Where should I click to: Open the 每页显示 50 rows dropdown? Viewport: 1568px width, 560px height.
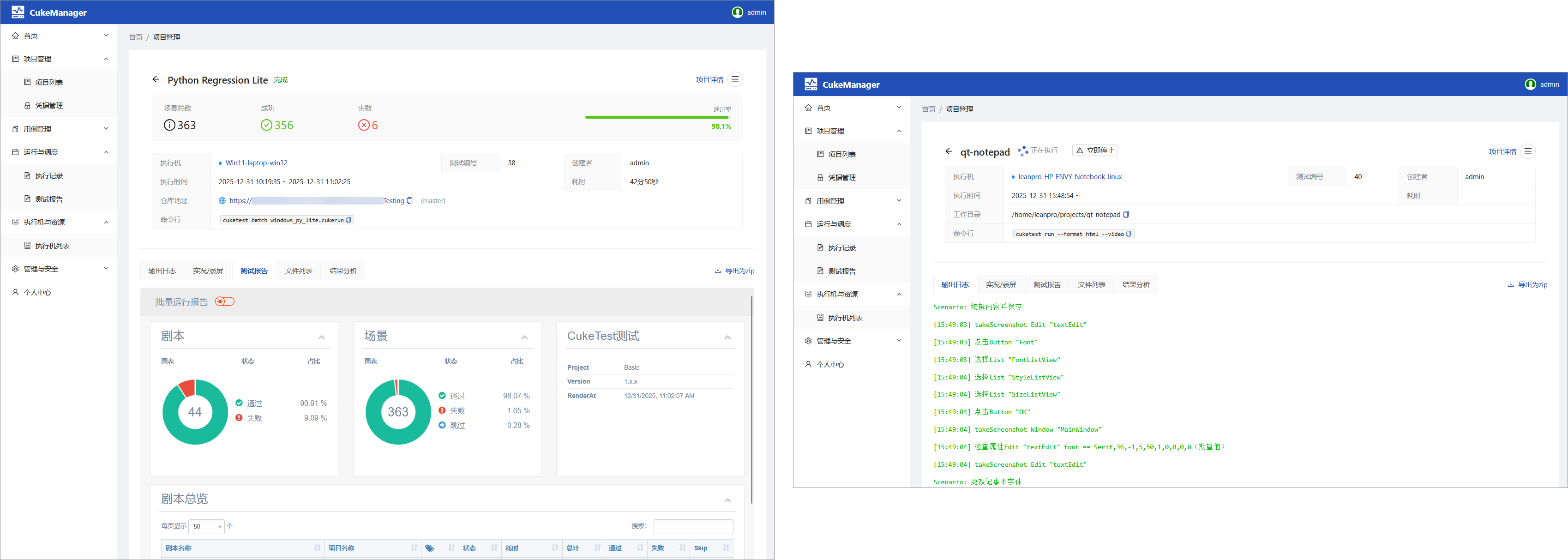pyautogui.click(x=206, y=526)
